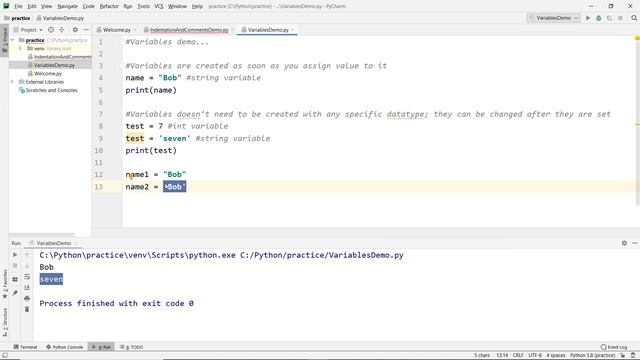
Task: Open Project view selector dropdown
Action: pos(28,30)
